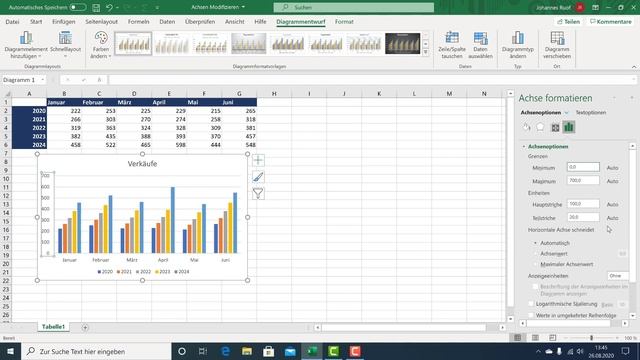Switch to the Textoptionen tab
This screenshot has width=640, height=360.
[591, 113]
